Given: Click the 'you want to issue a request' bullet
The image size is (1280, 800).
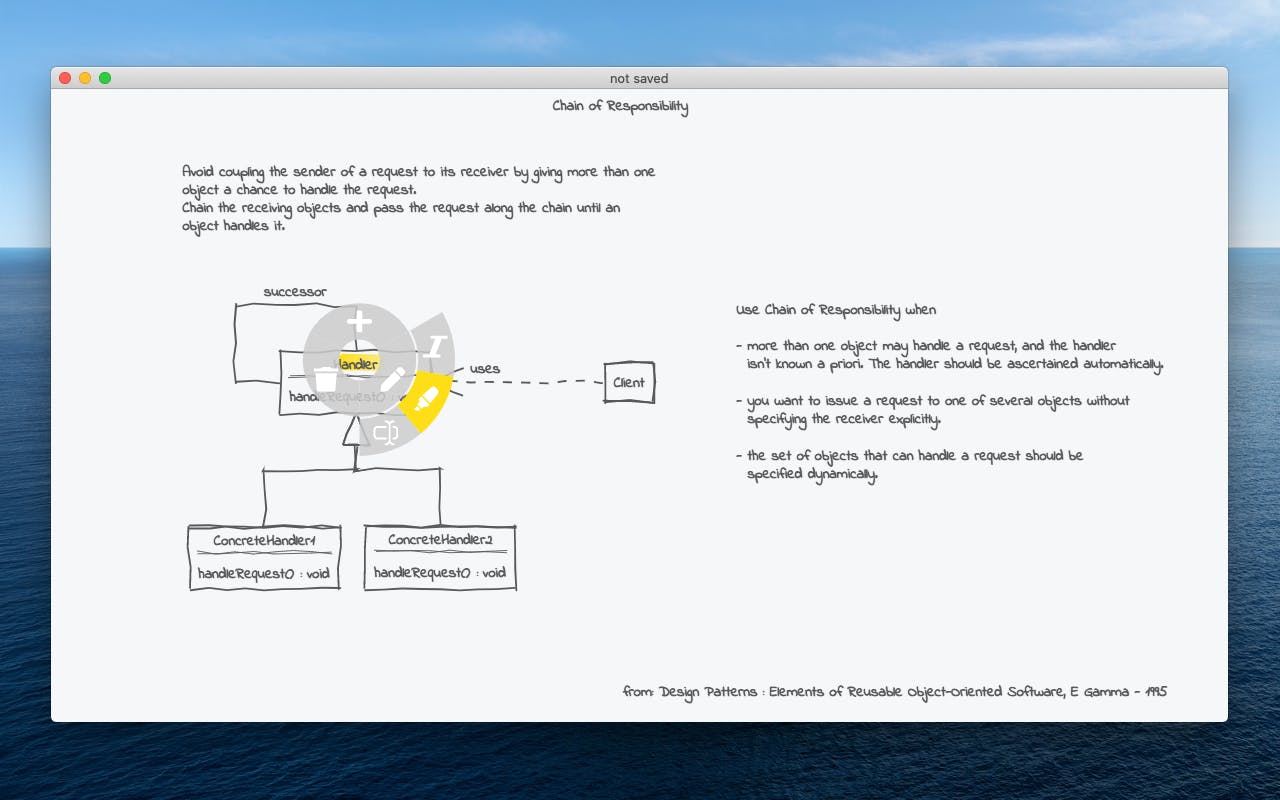Looking at the screenshot, I should pyautogui.click(x=933, y=410).
